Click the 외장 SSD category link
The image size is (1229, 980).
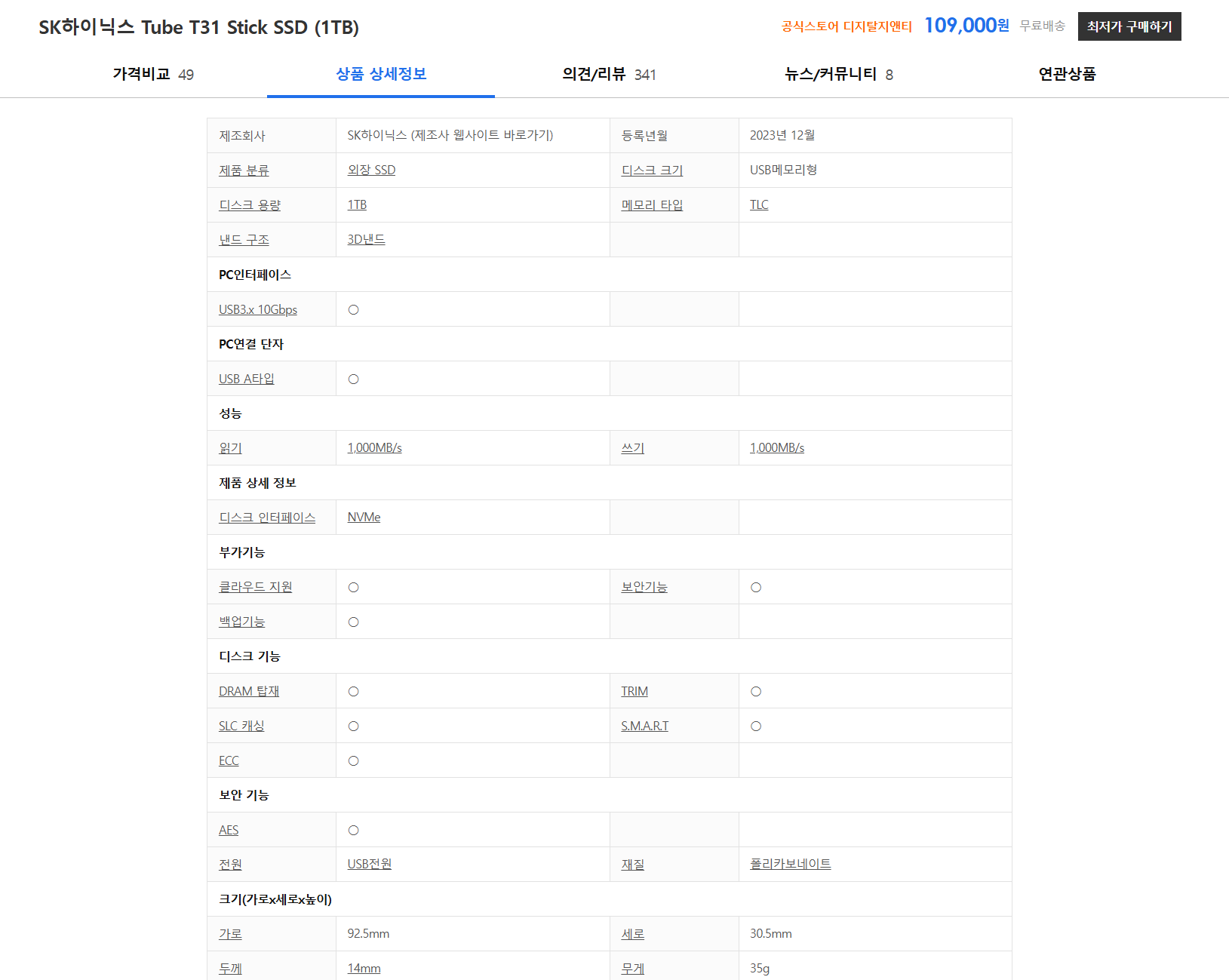coord(371,171)
